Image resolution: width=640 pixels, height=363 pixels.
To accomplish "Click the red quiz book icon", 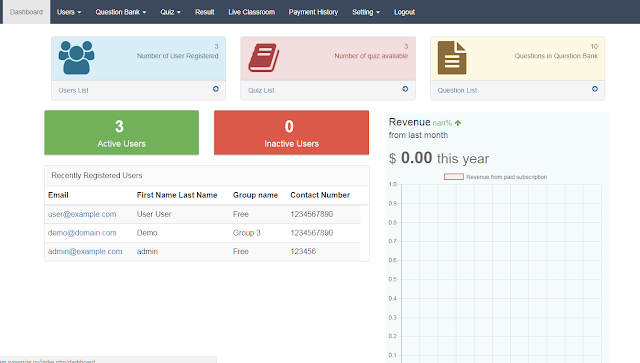I will [x=264, y=58].
